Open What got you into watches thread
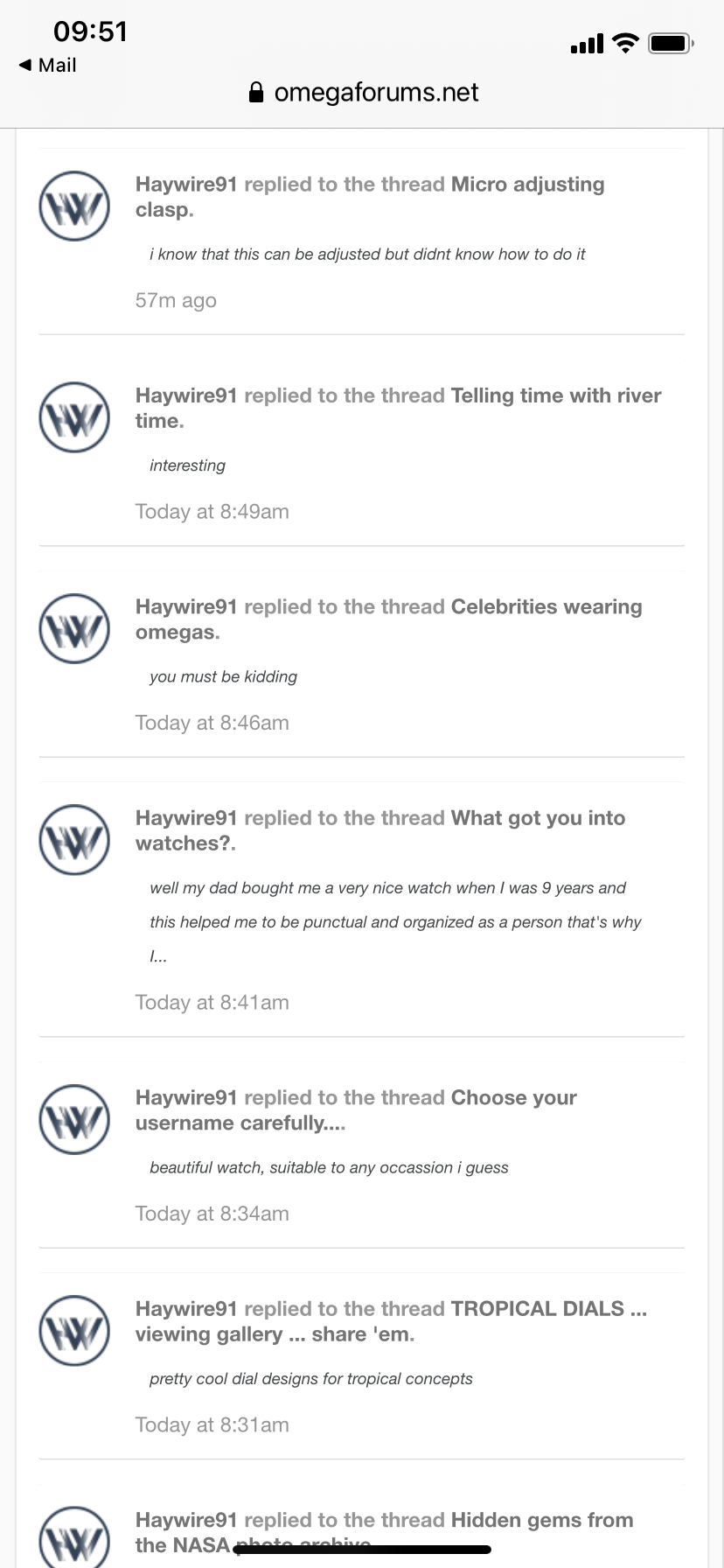 (x=538, y=818)
